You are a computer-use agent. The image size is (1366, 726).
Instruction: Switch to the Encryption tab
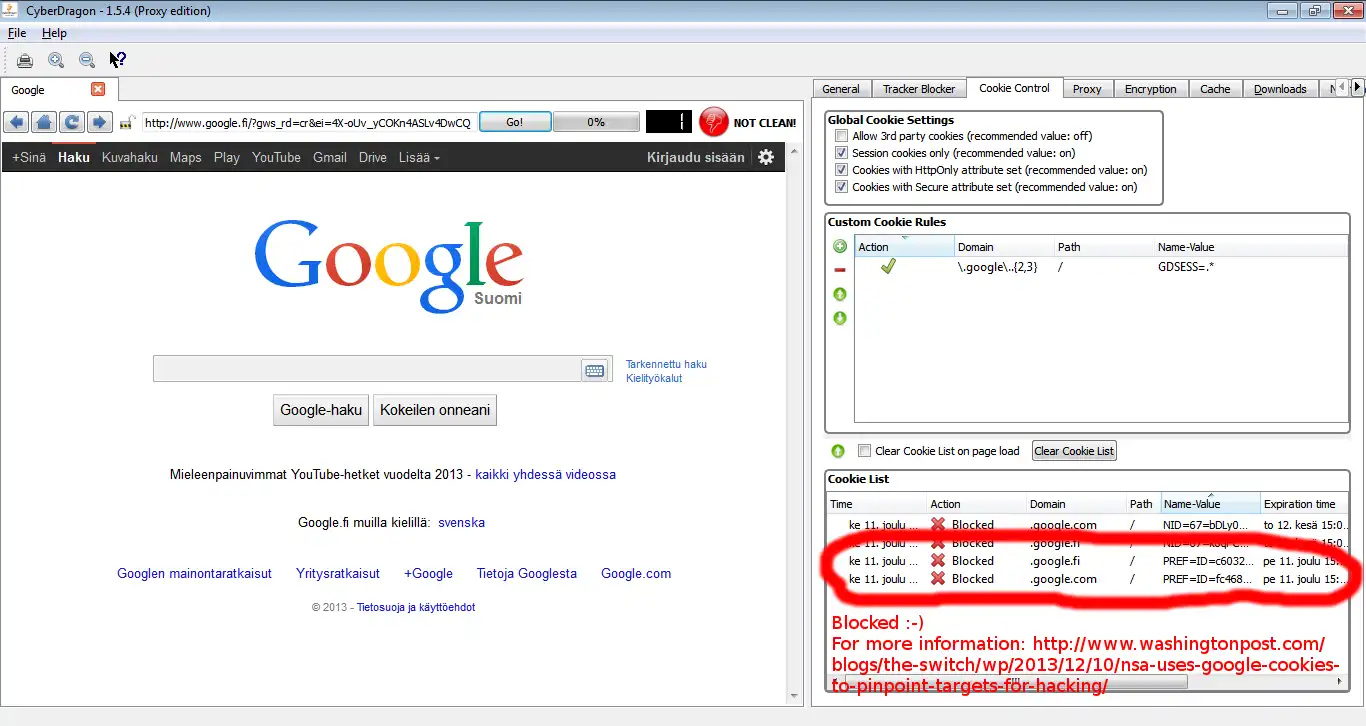[1150, 89]
